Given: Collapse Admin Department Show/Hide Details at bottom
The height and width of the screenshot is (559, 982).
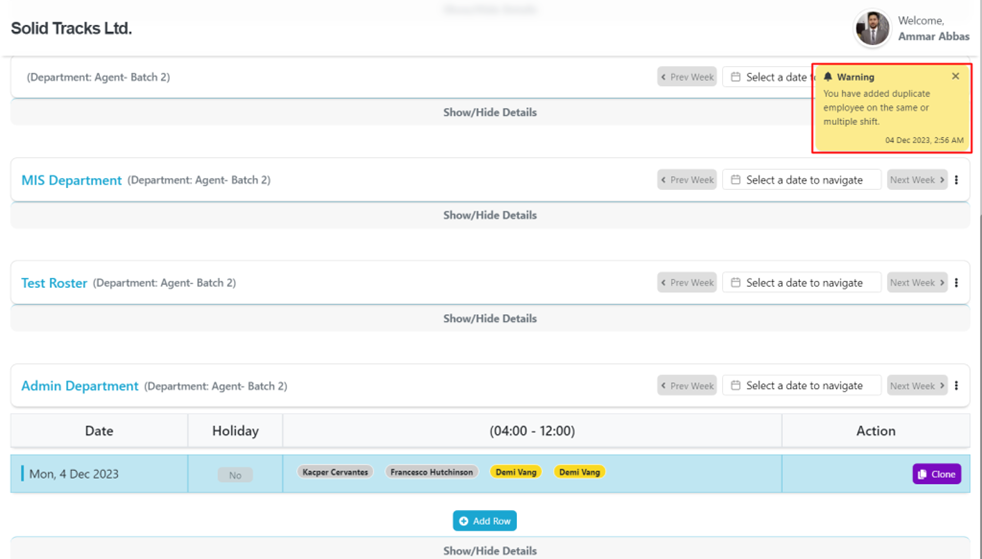Looking at the screenshot, I should coord(490,550).
